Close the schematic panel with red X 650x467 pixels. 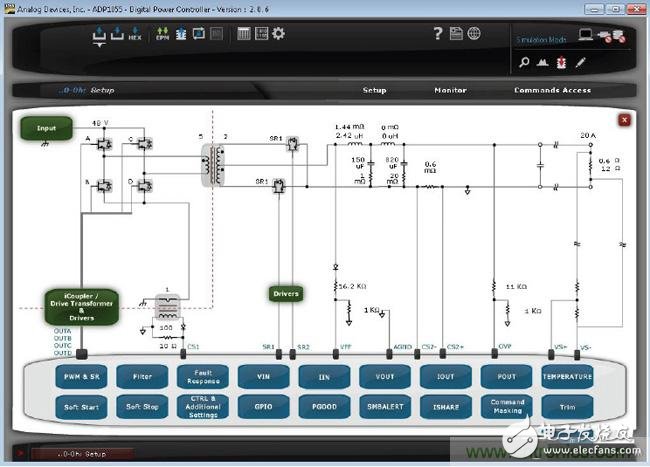point(624,120)
